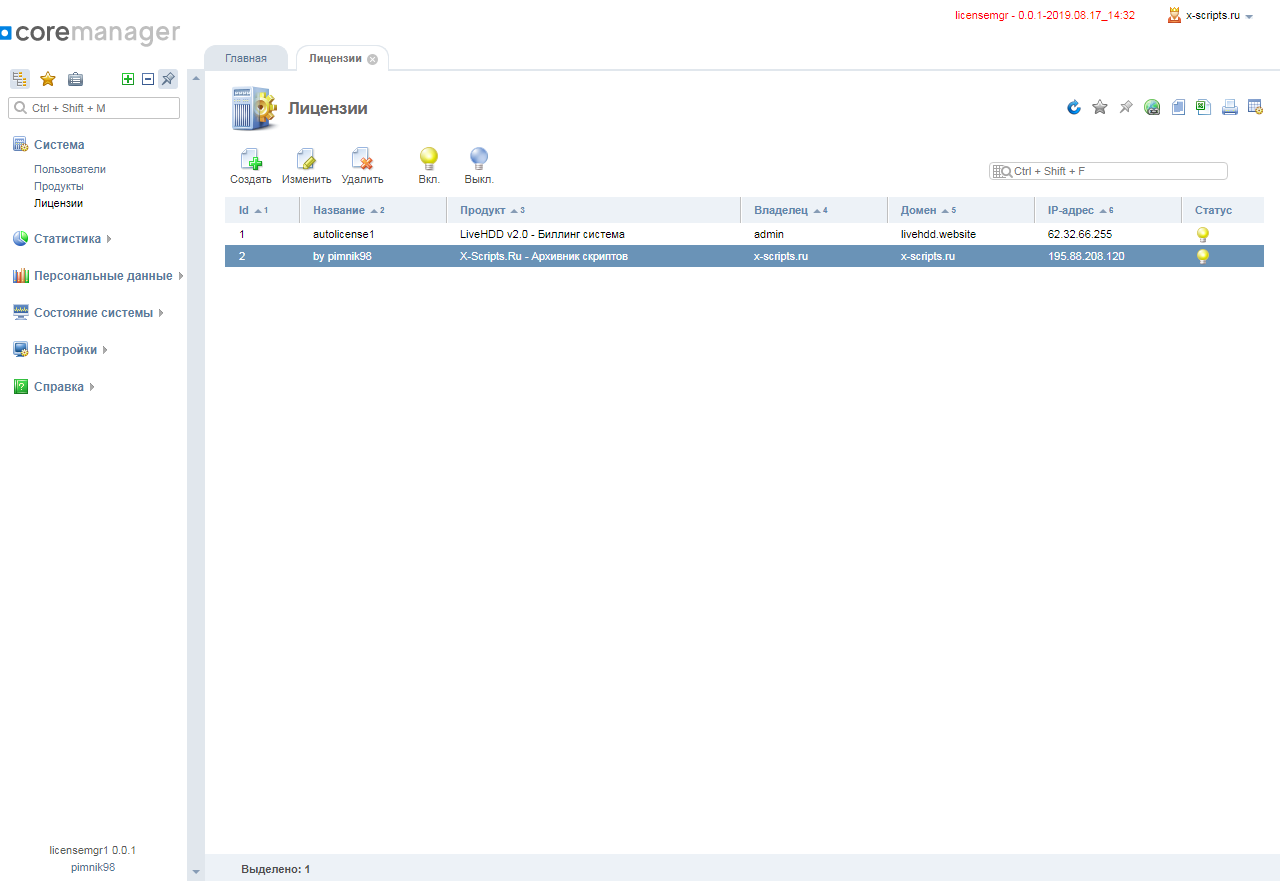The image size is (1280, 881).
Task: Export table to Excel spreadsheet icon
Action: (x=1204, y=108)
